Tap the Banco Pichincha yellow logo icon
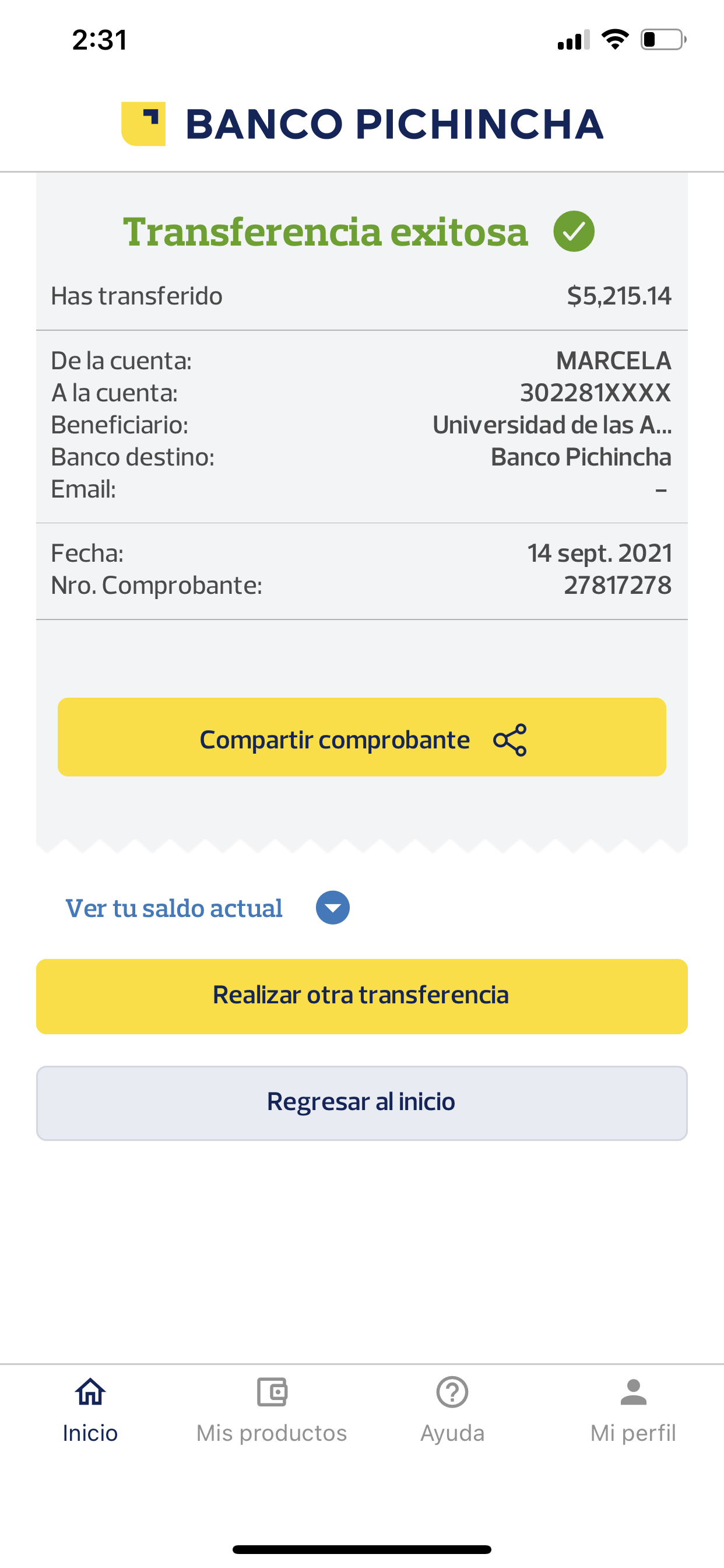Viewport: 724px width, 1568px height. (143, 124)
